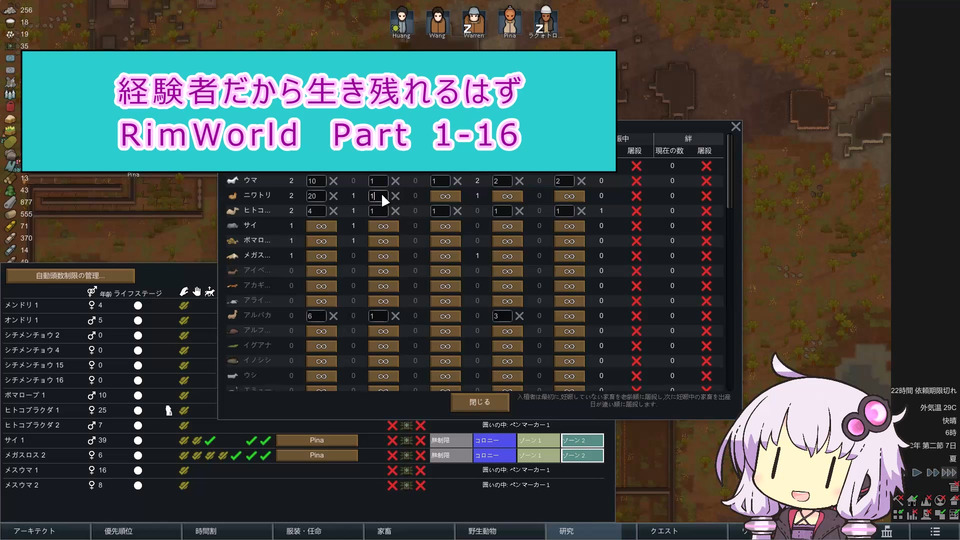Select colonist Pina's portrait in colonist bar
The image size is (960, 540).
509,20
